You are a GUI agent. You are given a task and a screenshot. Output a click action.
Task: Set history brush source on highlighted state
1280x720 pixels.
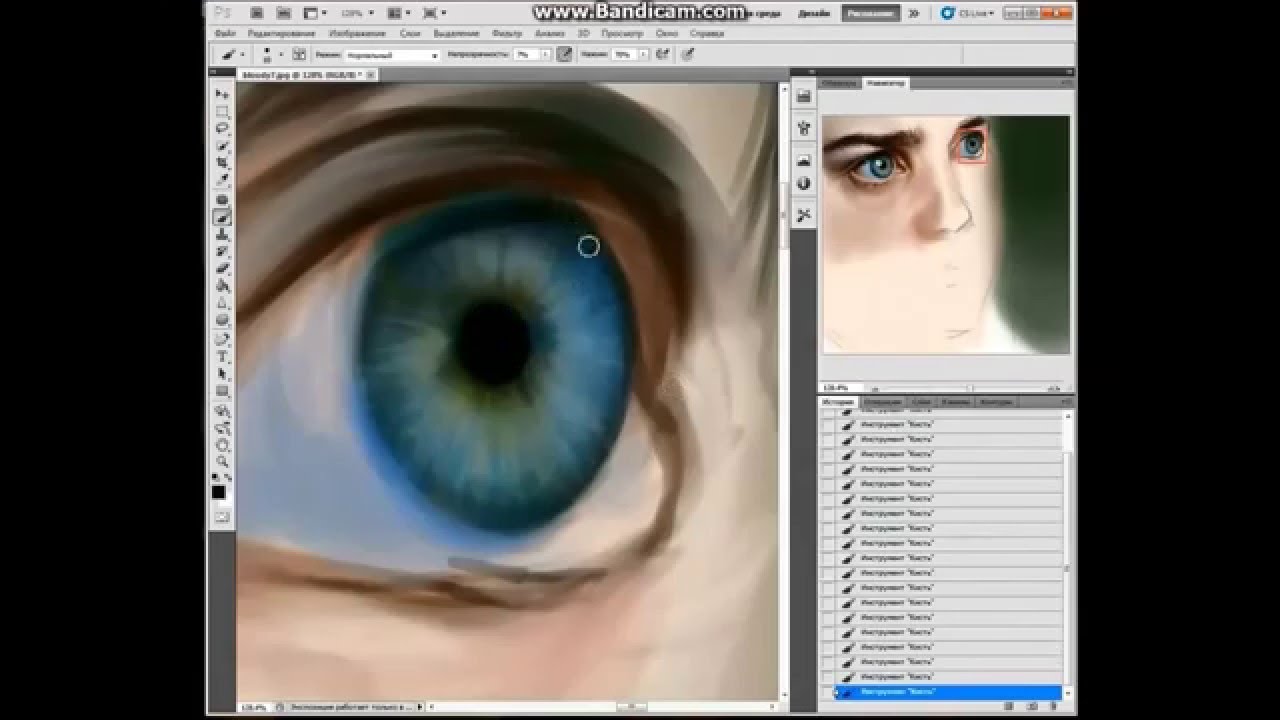827,692
